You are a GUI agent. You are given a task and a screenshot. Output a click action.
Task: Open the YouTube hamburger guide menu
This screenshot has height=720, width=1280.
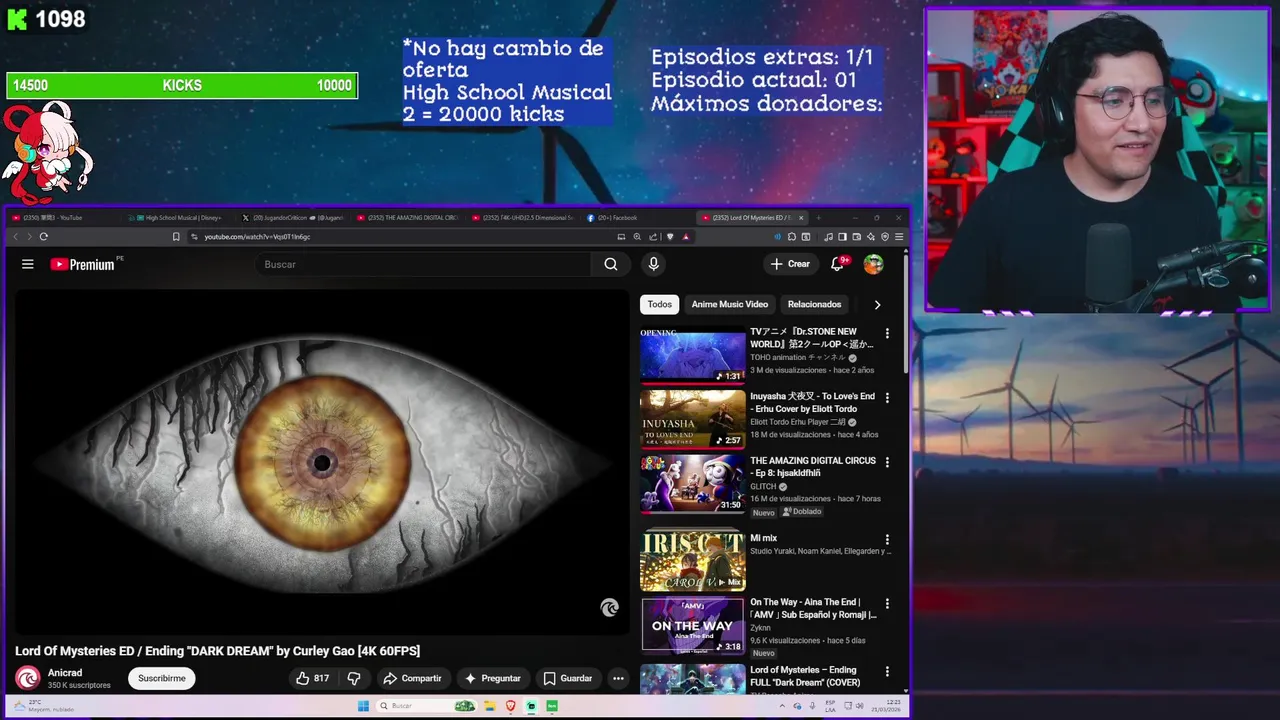tap(28, 264)
